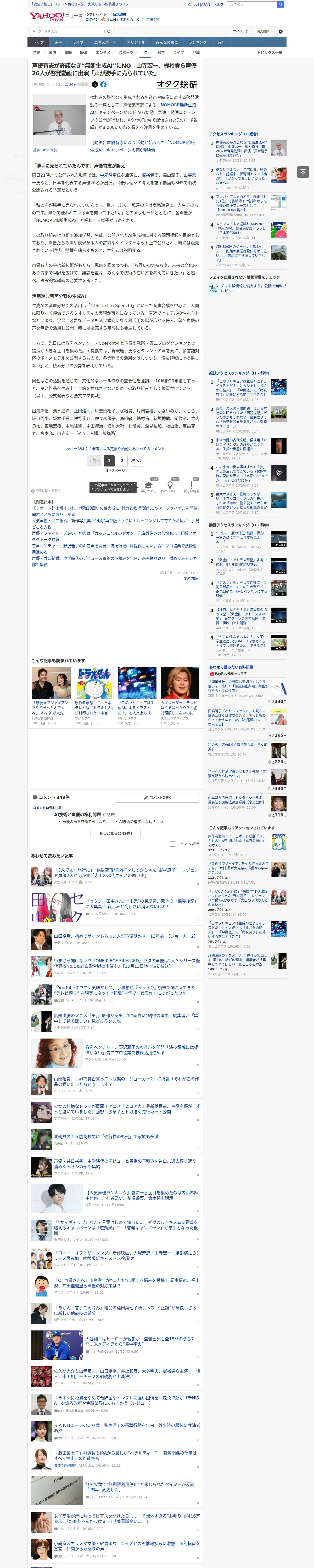Play video ranking 1 一生に一度の撮影
The width and height of the screenshot is (314, 1568).
click(278, 539)
